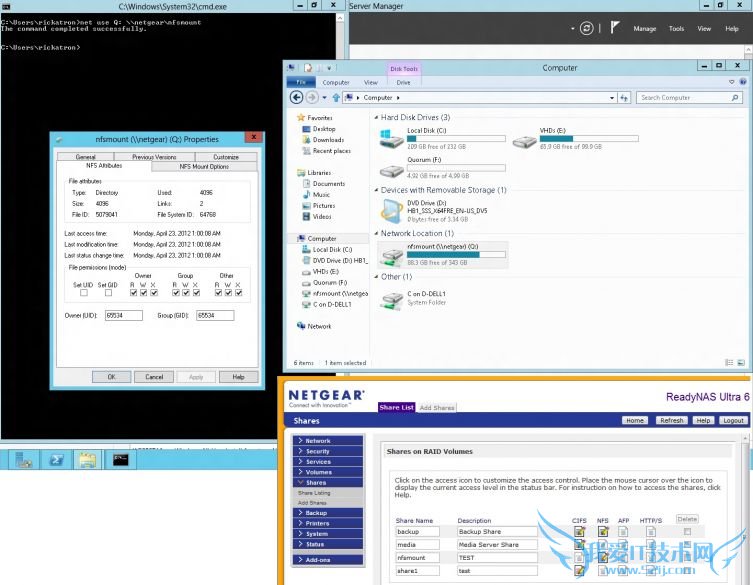Image resolution: width=753 pixels, height=585 pixels.
Task: Select the nfsmount (\\netgear) (Q:) network drive icon
Action: click(x=391, y=257)
